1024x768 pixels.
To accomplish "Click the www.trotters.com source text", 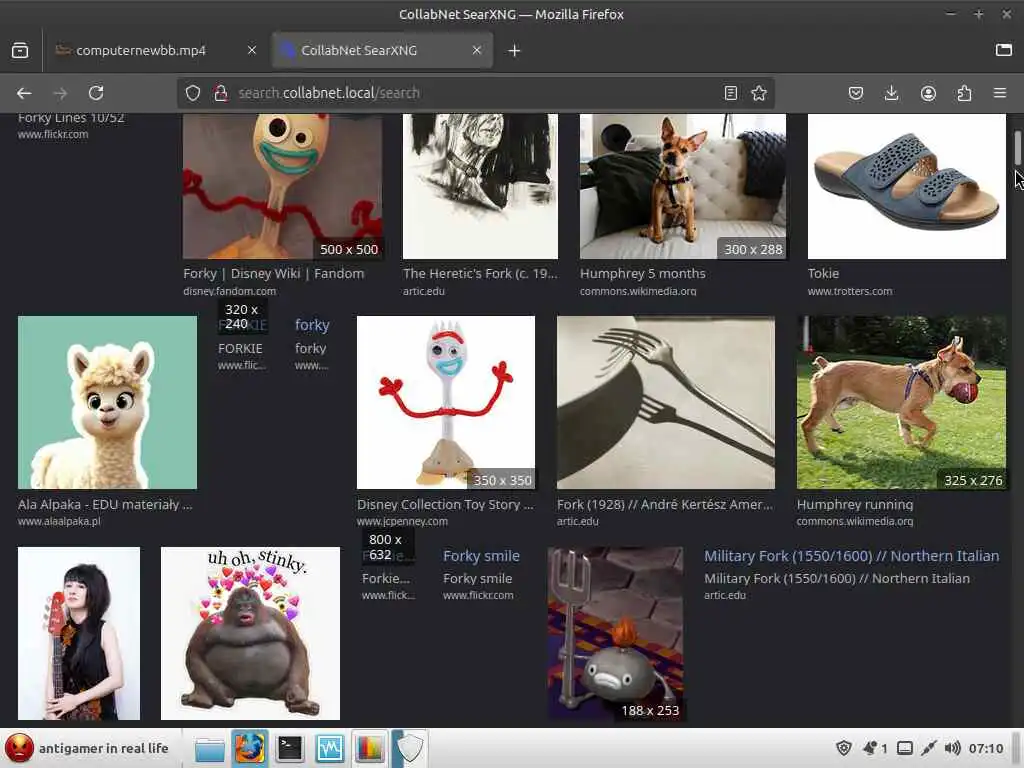I will (x=850, y=291).
